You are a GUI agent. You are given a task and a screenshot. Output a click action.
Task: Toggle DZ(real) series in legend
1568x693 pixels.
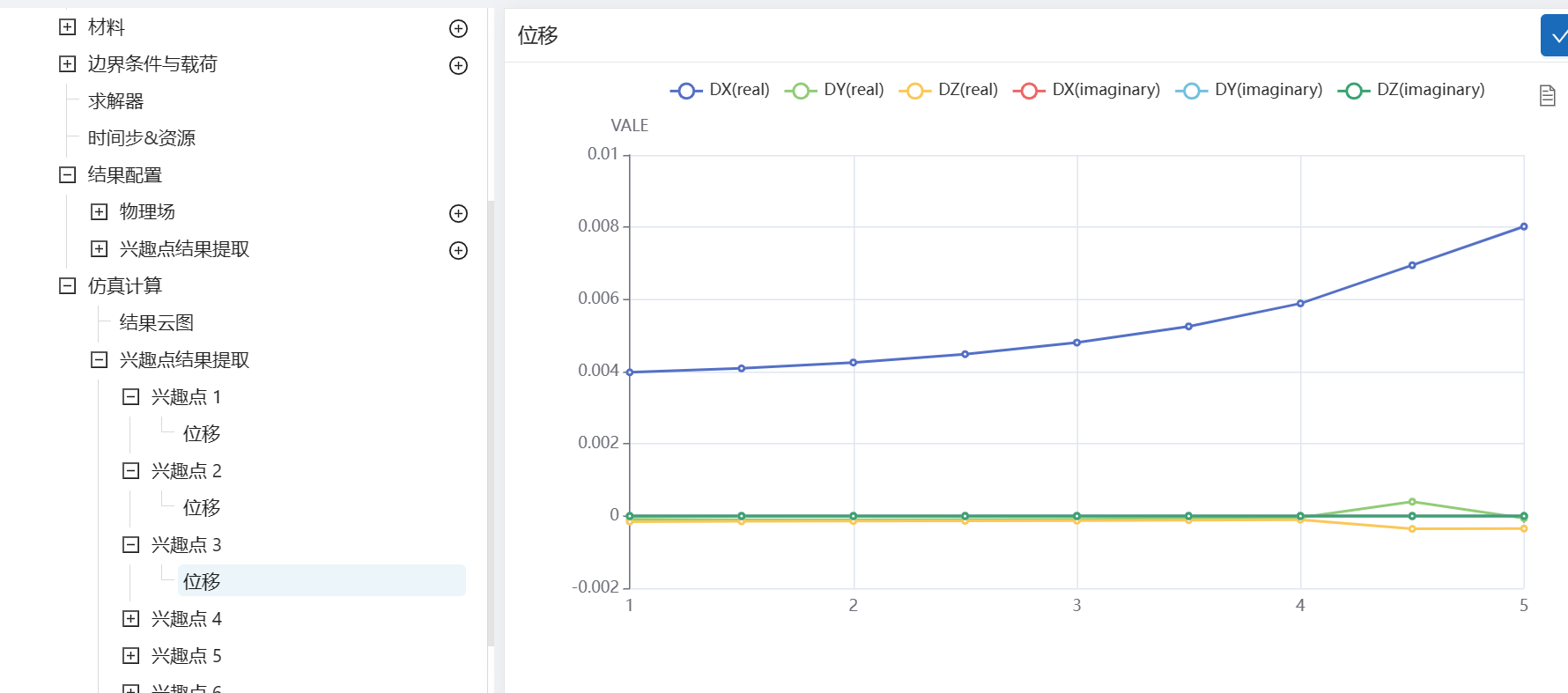[949, 90]
